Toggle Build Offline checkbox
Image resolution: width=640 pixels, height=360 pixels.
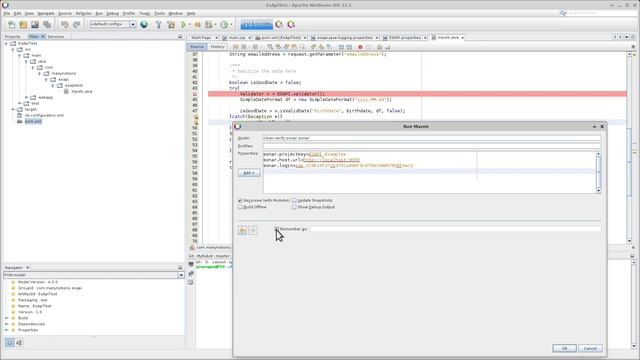coord(240,207)
